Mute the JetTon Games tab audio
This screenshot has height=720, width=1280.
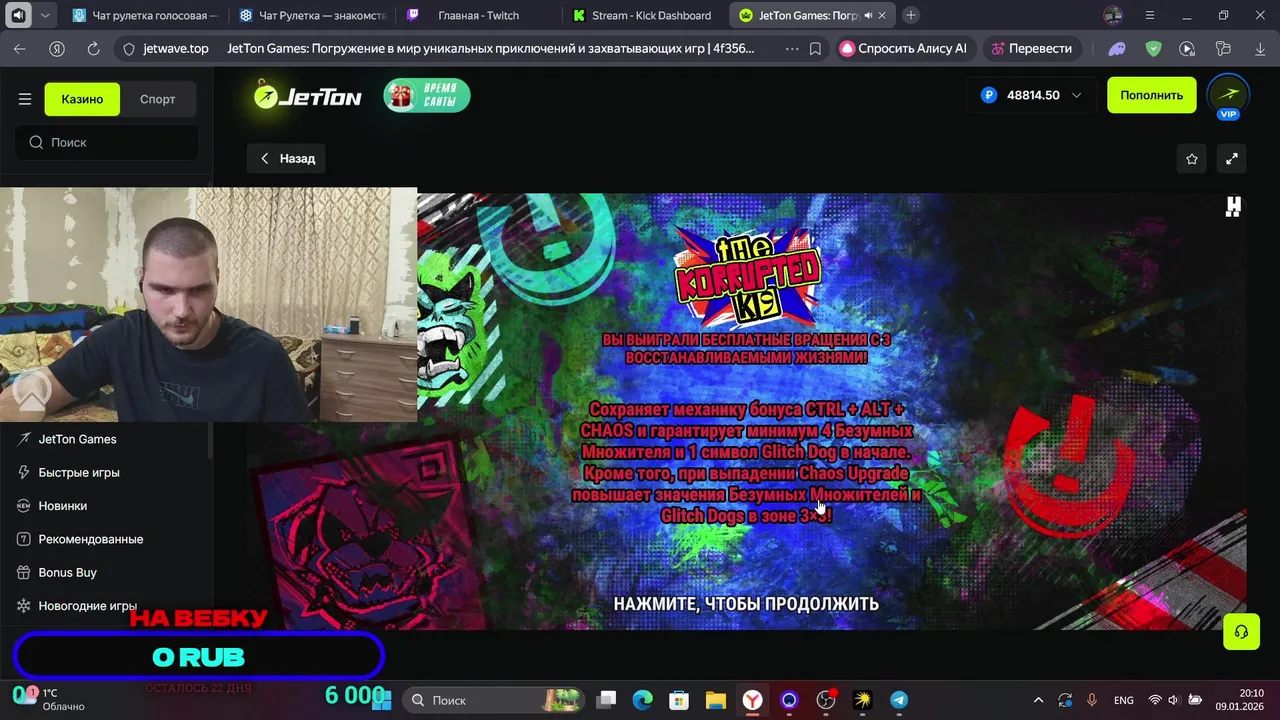(867, 15)
